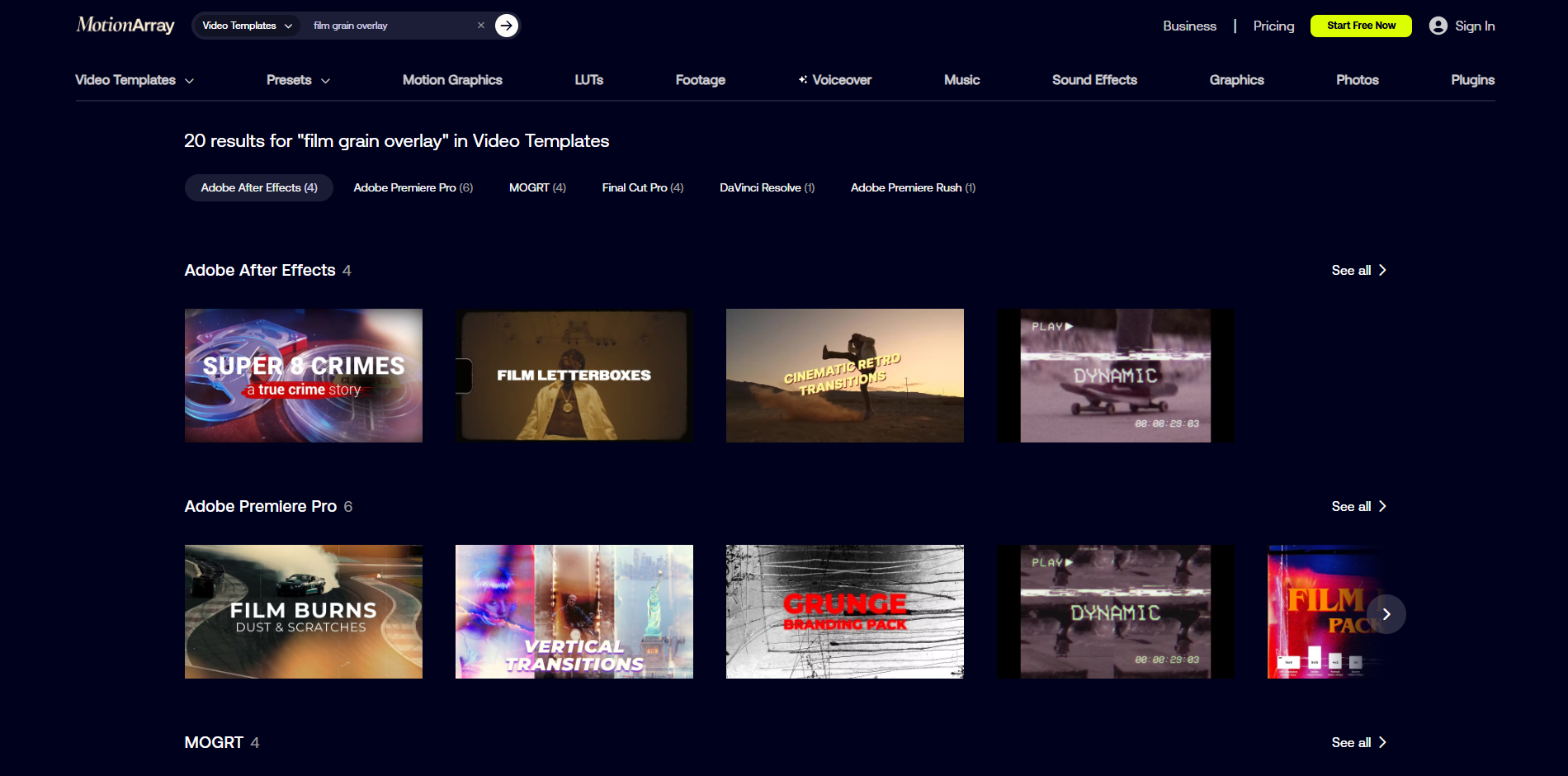Screen dimensions: 1568x776
Task: Expand the Presets navigation menu
Action: point(298,80)
